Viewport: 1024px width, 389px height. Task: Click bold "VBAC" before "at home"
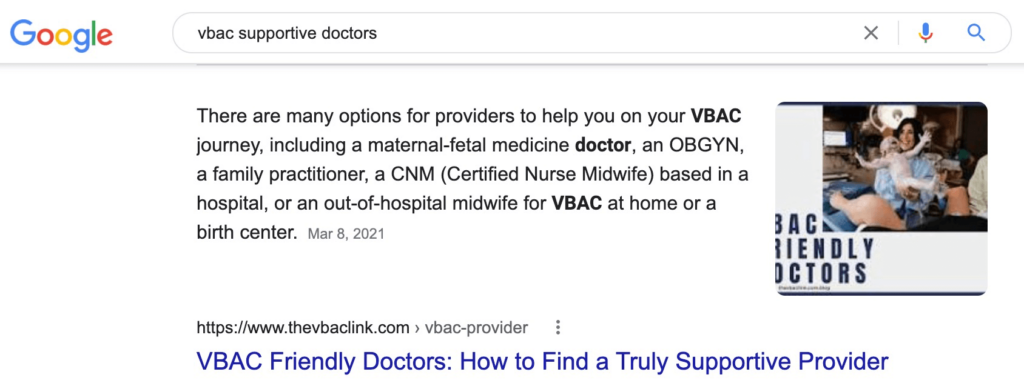click(577, 203)
